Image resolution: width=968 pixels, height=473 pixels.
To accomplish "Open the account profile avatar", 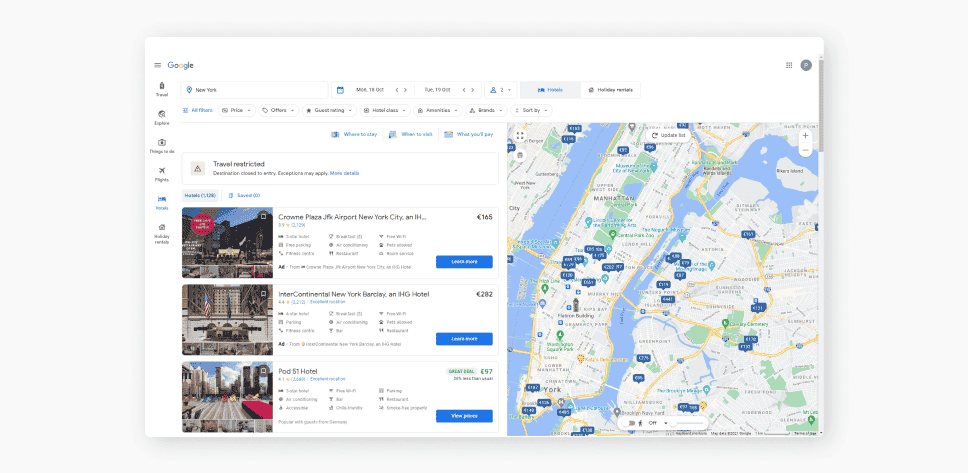I will click(x=806, y=65).
